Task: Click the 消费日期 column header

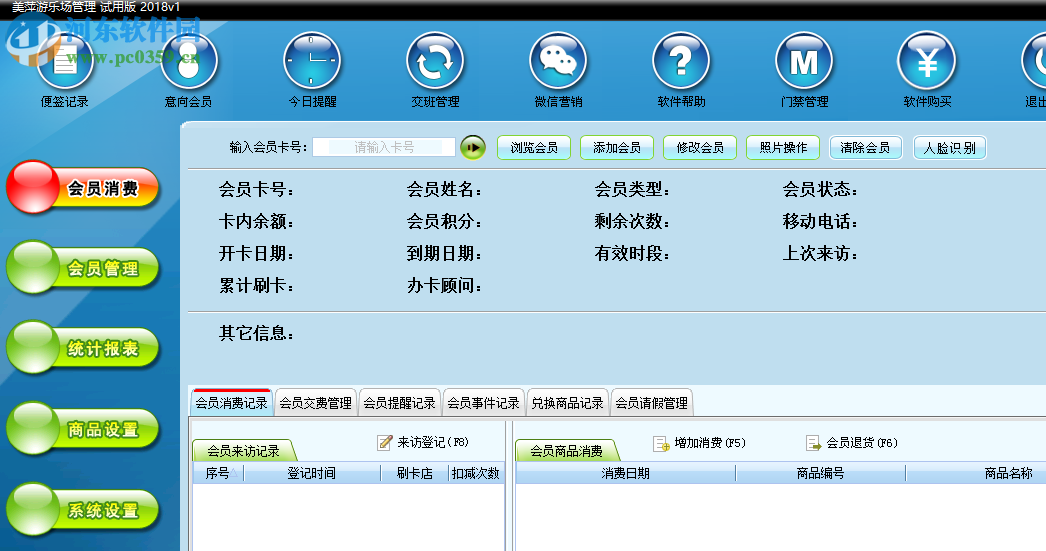Action: [625, 473]
